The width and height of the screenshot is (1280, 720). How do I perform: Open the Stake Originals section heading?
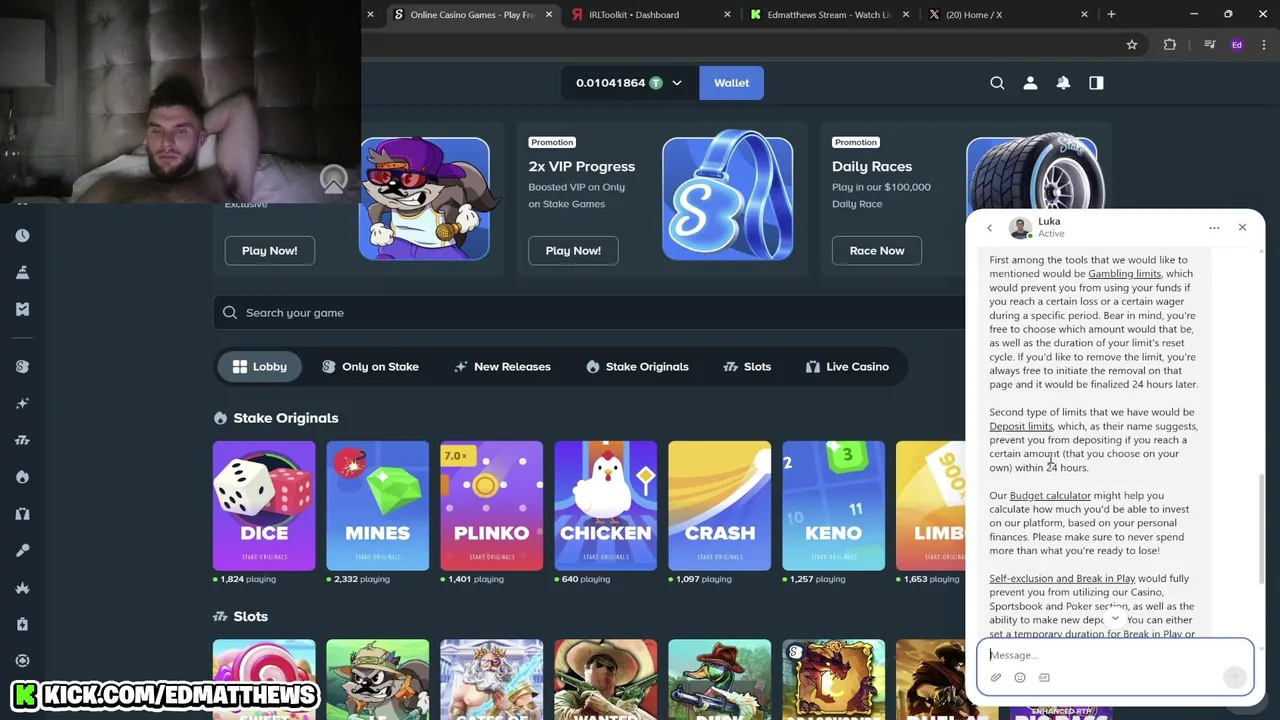(x=276, y=418)
